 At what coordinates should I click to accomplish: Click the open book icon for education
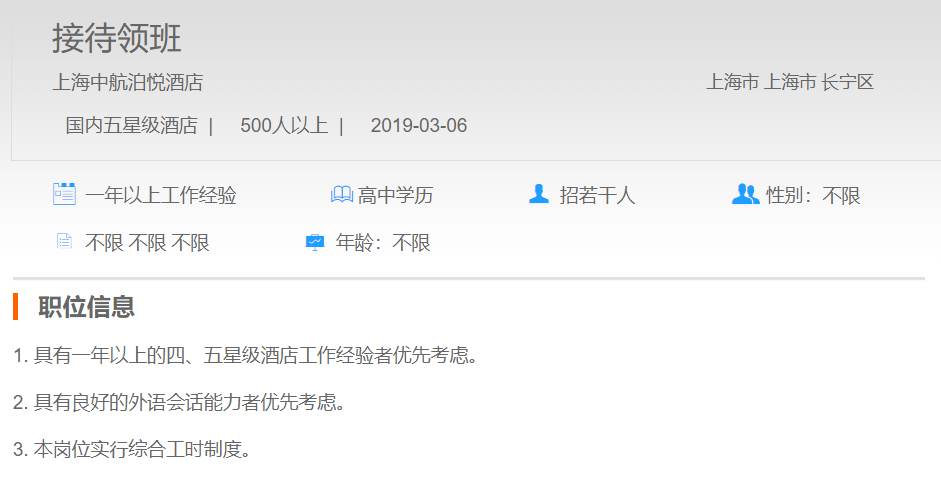pyautogui.click(x=341, y=194)
